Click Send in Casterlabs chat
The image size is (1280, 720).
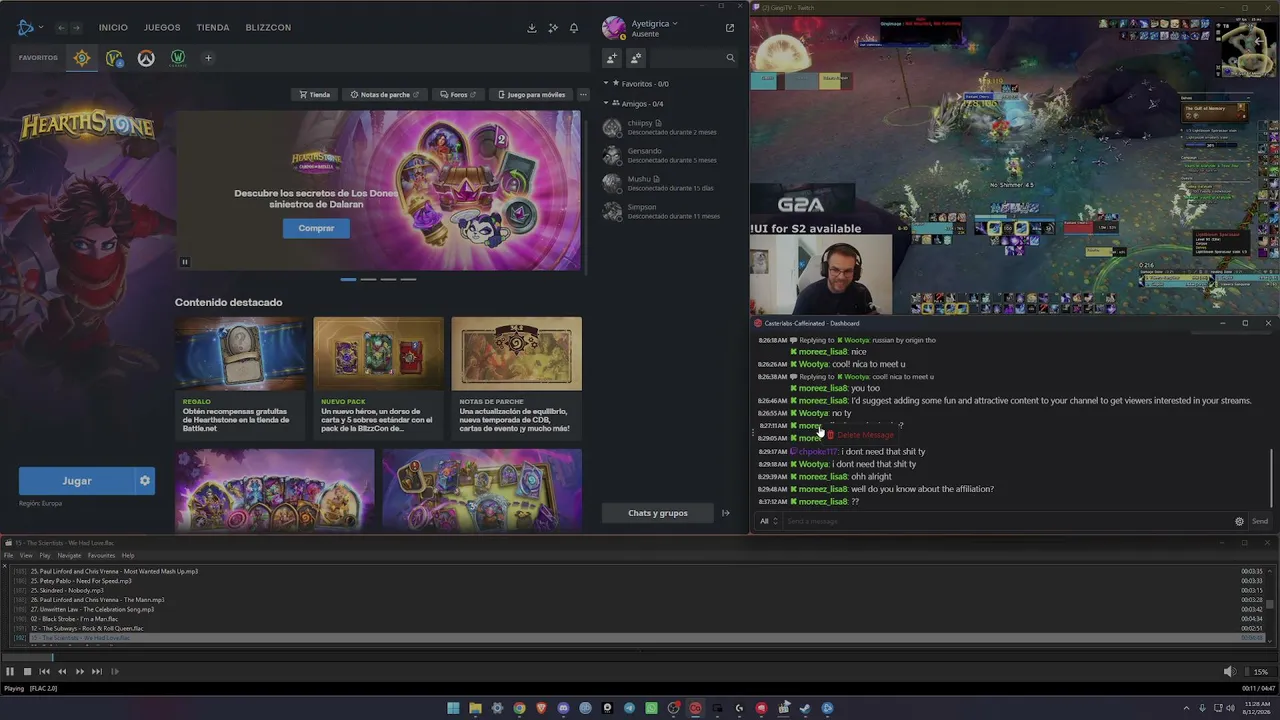coord(1260,521)
